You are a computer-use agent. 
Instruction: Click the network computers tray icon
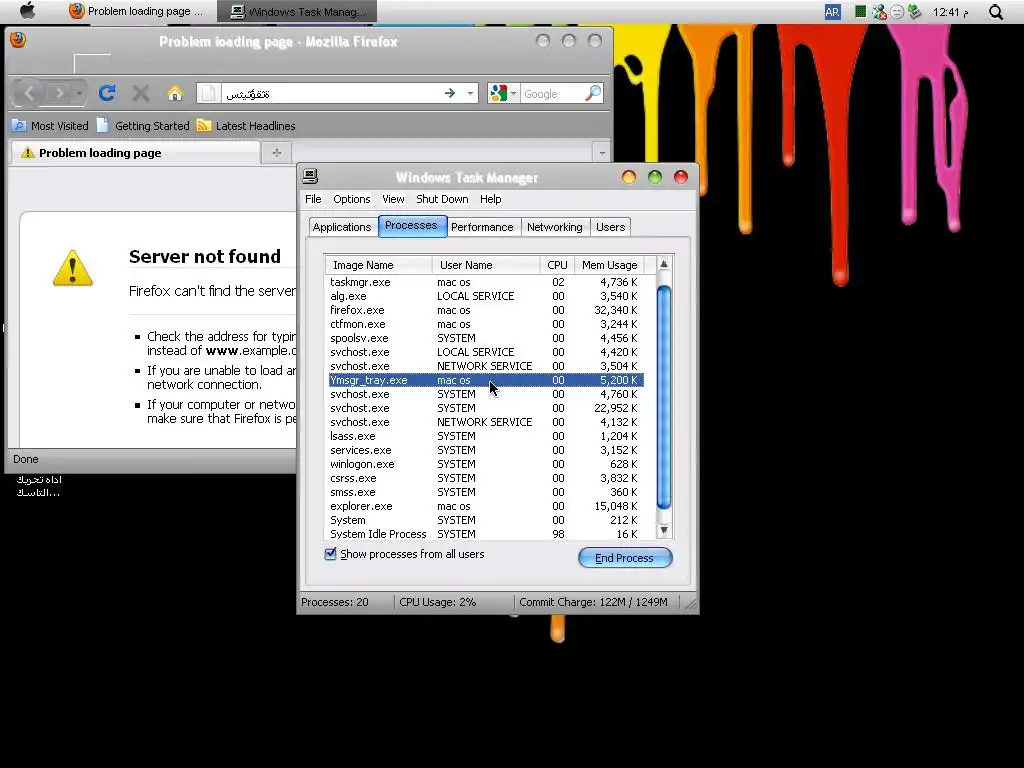tap(880, 12)
